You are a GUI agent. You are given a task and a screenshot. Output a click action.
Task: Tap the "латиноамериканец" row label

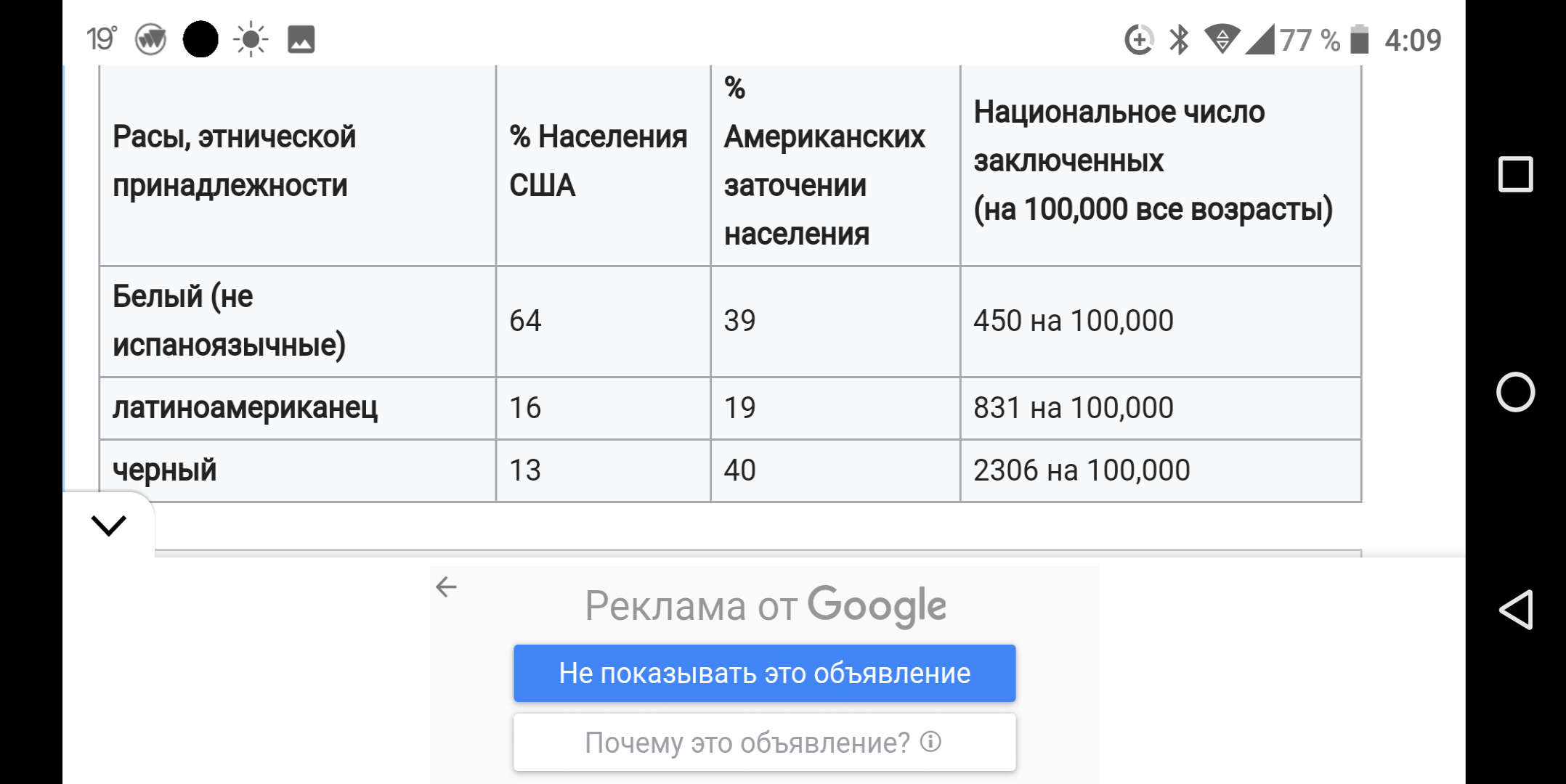point(246,408)
